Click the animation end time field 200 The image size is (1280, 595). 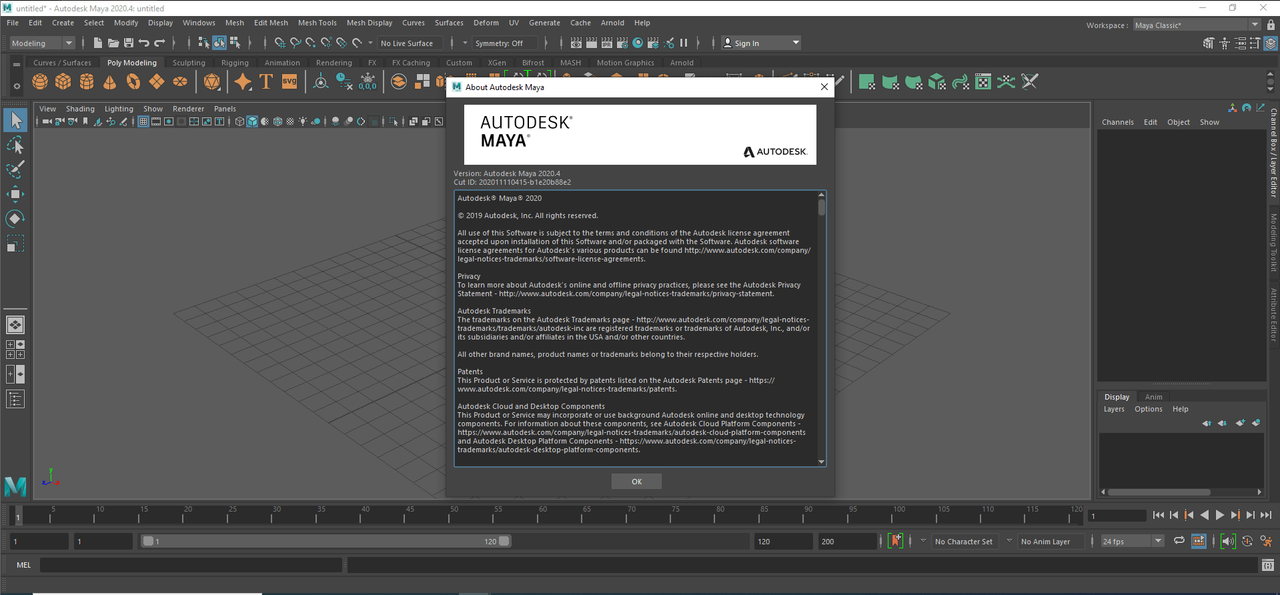coord(846,541)
